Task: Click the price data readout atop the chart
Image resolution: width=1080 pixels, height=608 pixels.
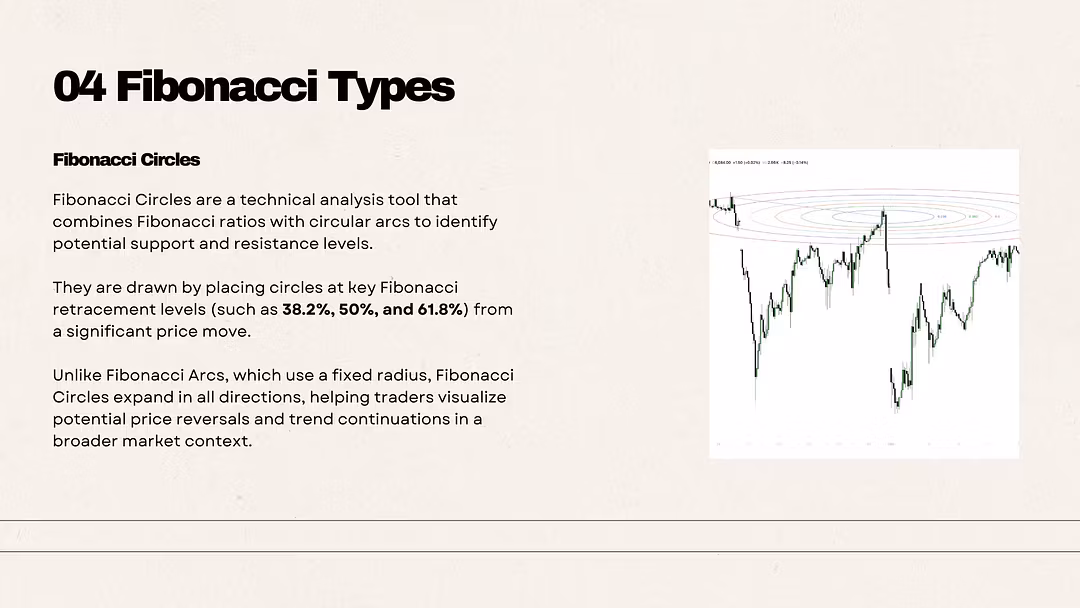Action: pos(759,163)
